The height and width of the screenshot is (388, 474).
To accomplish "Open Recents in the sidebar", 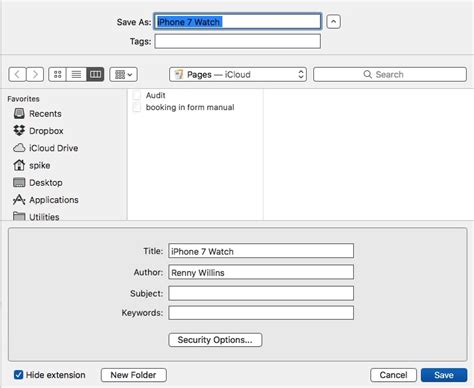I will click(x=38, y=114).
